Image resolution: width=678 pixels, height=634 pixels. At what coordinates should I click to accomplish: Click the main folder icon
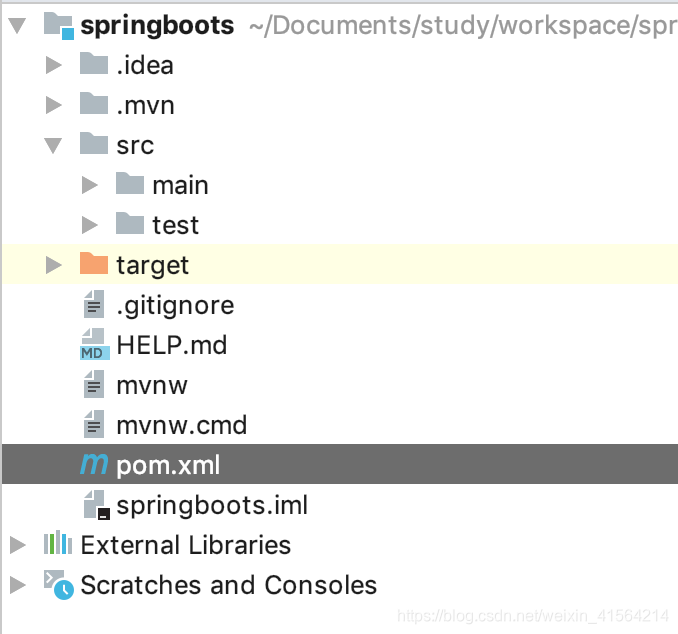coord(130,183)
